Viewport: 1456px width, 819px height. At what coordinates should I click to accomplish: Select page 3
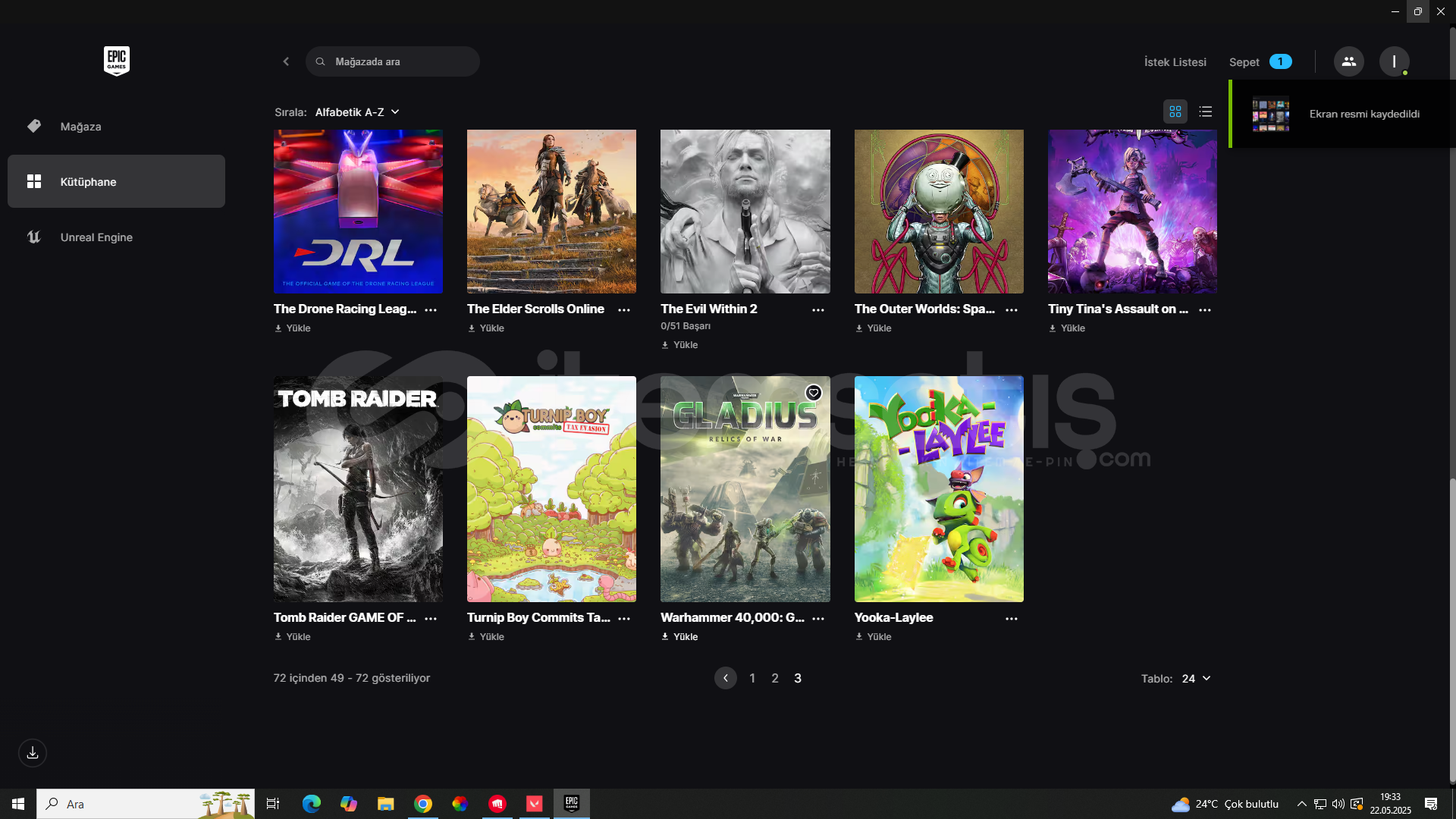click(x=798, y=679)
